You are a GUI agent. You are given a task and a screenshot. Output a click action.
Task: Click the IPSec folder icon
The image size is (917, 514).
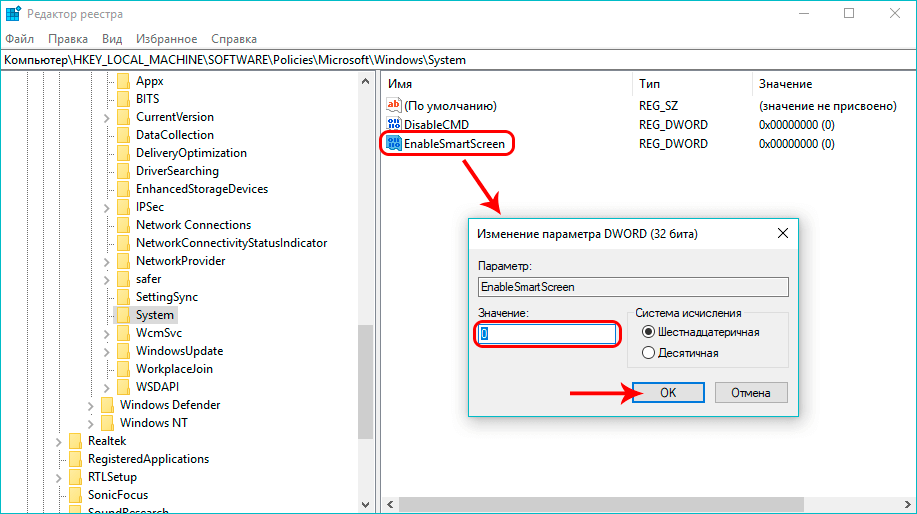pos(123,207)
